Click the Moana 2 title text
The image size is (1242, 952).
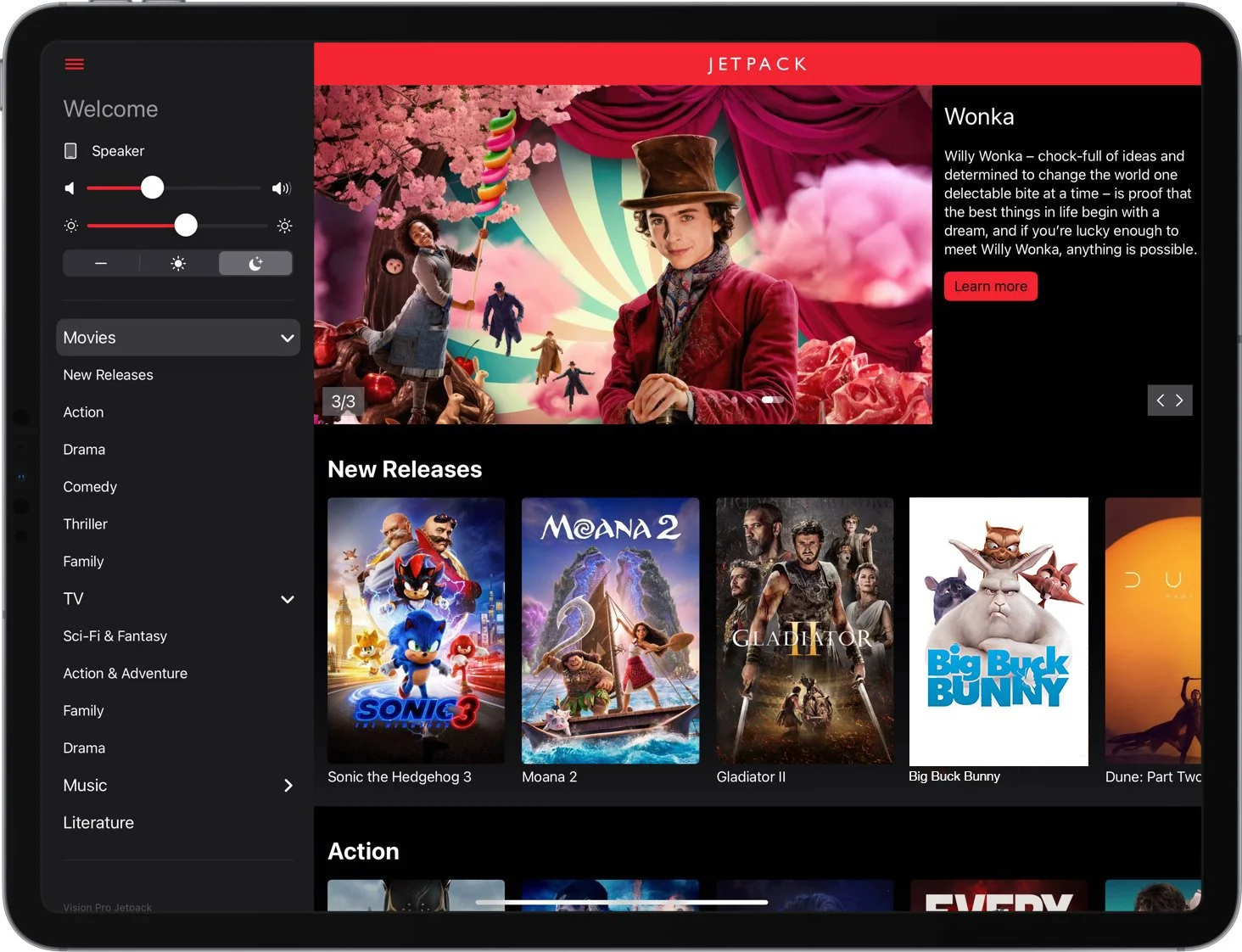[549, 777]
